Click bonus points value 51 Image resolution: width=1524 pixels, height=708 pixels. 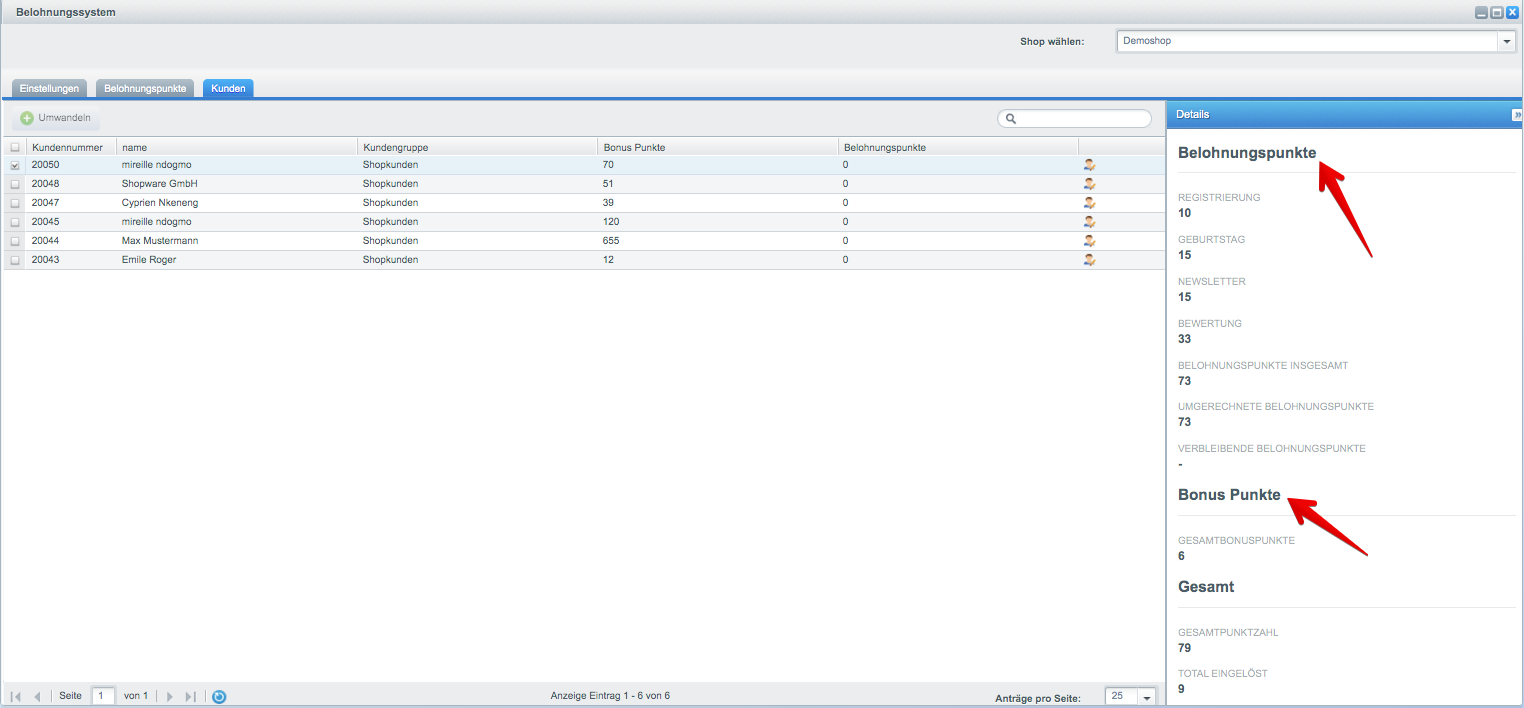click(x=608, y=184)
